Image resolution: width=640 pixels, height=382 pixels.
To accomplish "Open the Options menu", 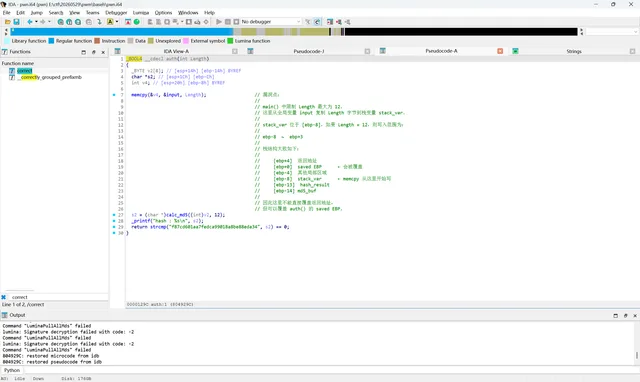I will 163,13.
